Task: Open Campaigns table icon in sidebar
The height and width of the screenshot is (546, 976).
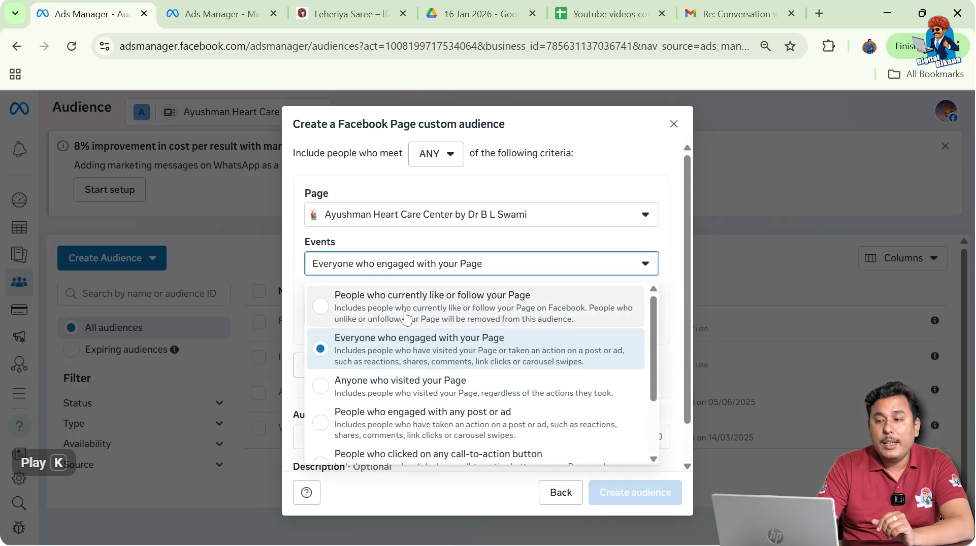Action: coord(19,227)
